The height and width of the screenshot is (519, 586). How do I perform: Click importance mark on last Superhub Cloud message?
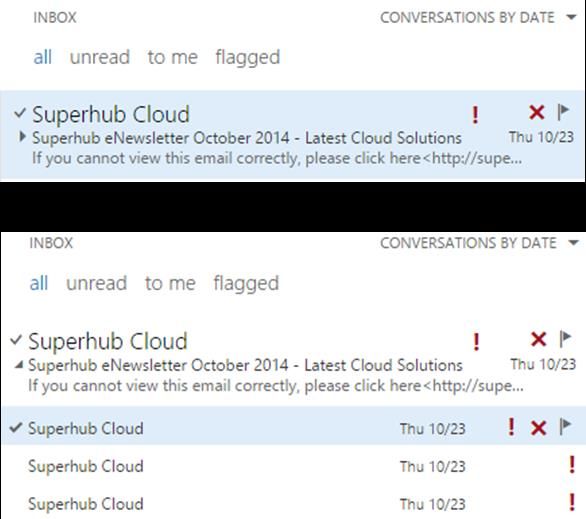click(572, 502)
